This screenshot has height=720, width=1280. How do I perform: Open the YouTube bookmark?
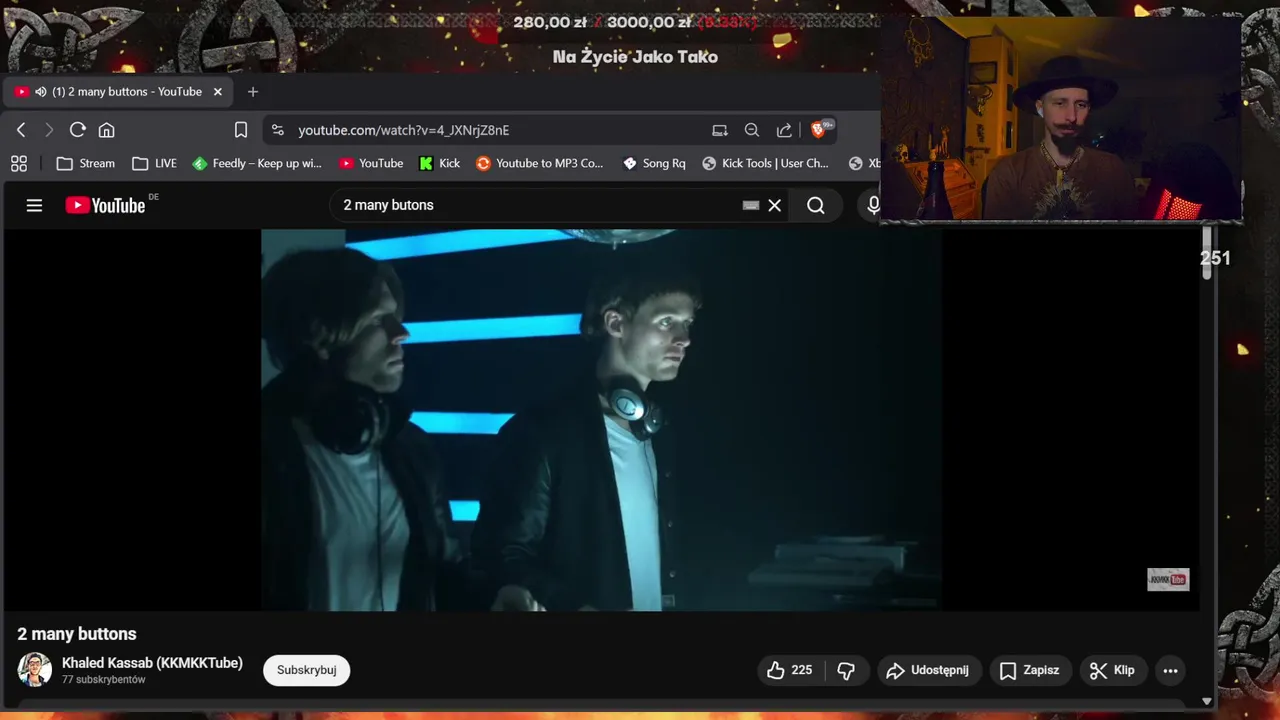pos(371,163)
